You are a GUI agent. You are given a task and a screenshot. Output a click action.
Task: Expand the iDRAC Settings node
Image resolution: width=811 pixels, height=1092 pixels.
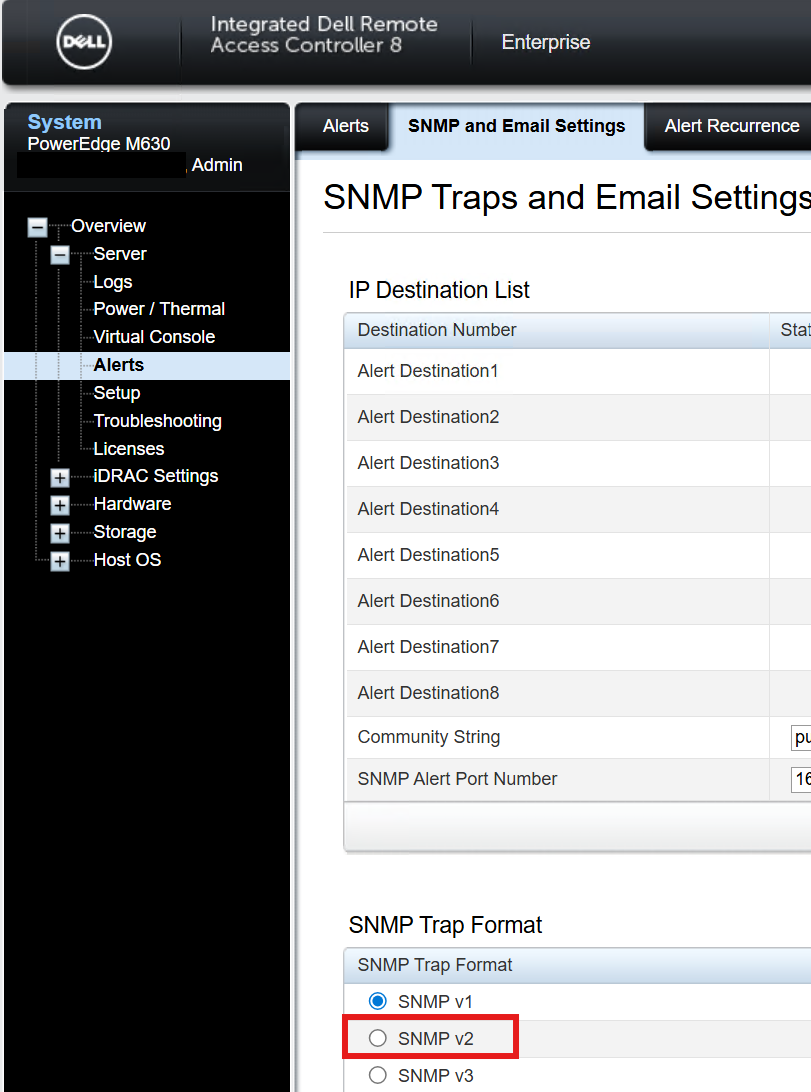pyautogui.click(x=60, y=477)
